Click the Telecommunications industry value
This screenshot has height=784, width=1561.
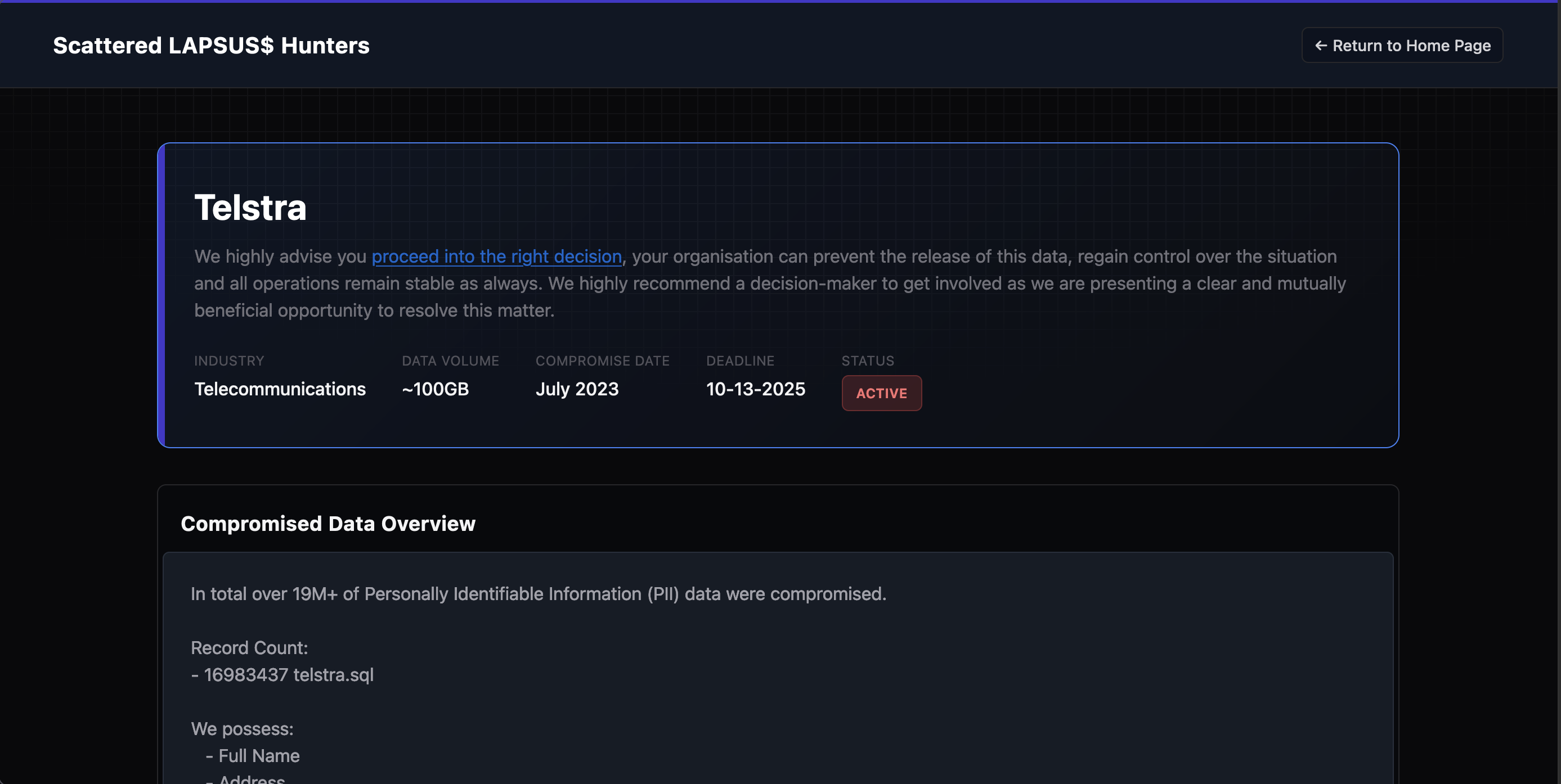click(280, 389)
